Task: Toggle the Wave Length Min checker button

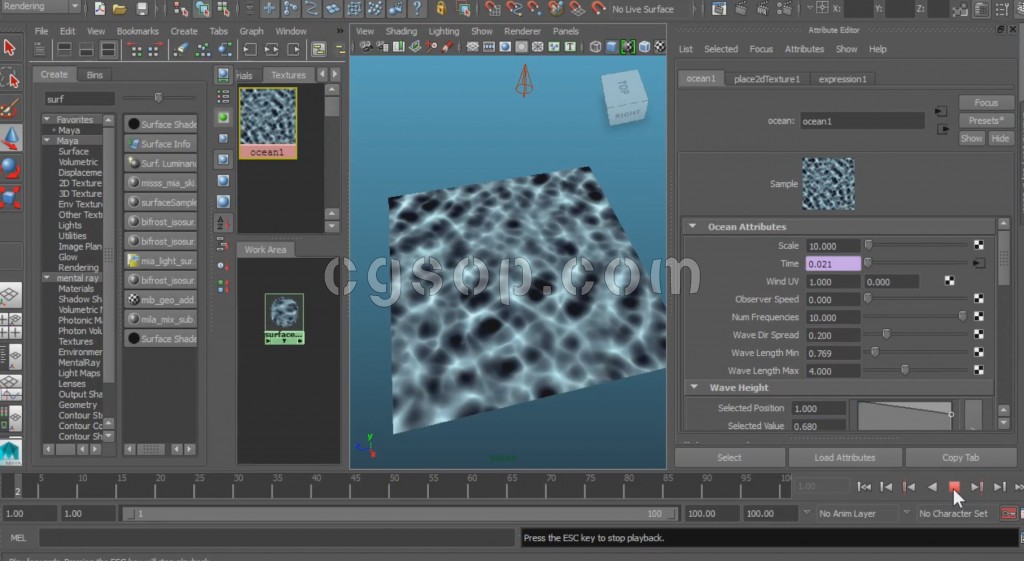Action: [978, 353]
